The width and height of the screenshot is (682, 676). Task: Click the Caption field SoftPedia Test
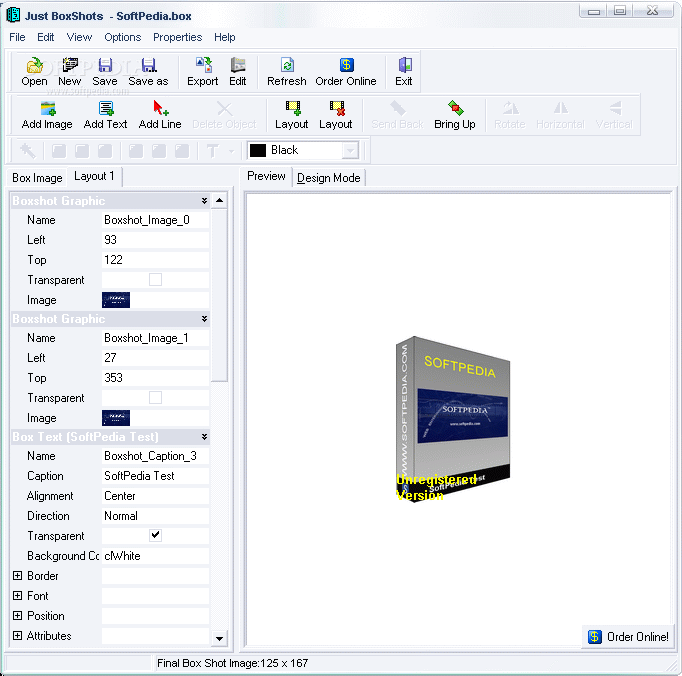point(155,476)
